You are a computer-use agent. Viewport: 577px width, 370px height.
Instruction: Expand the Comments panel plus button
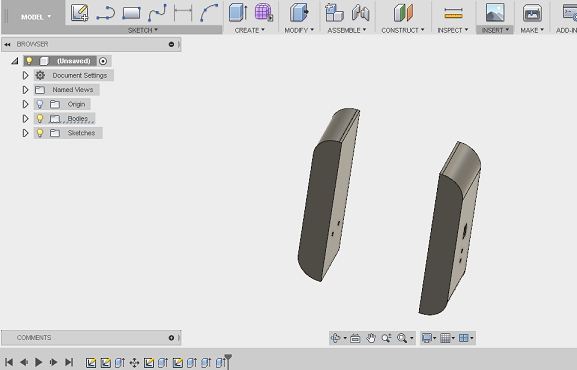pos(171,338)
